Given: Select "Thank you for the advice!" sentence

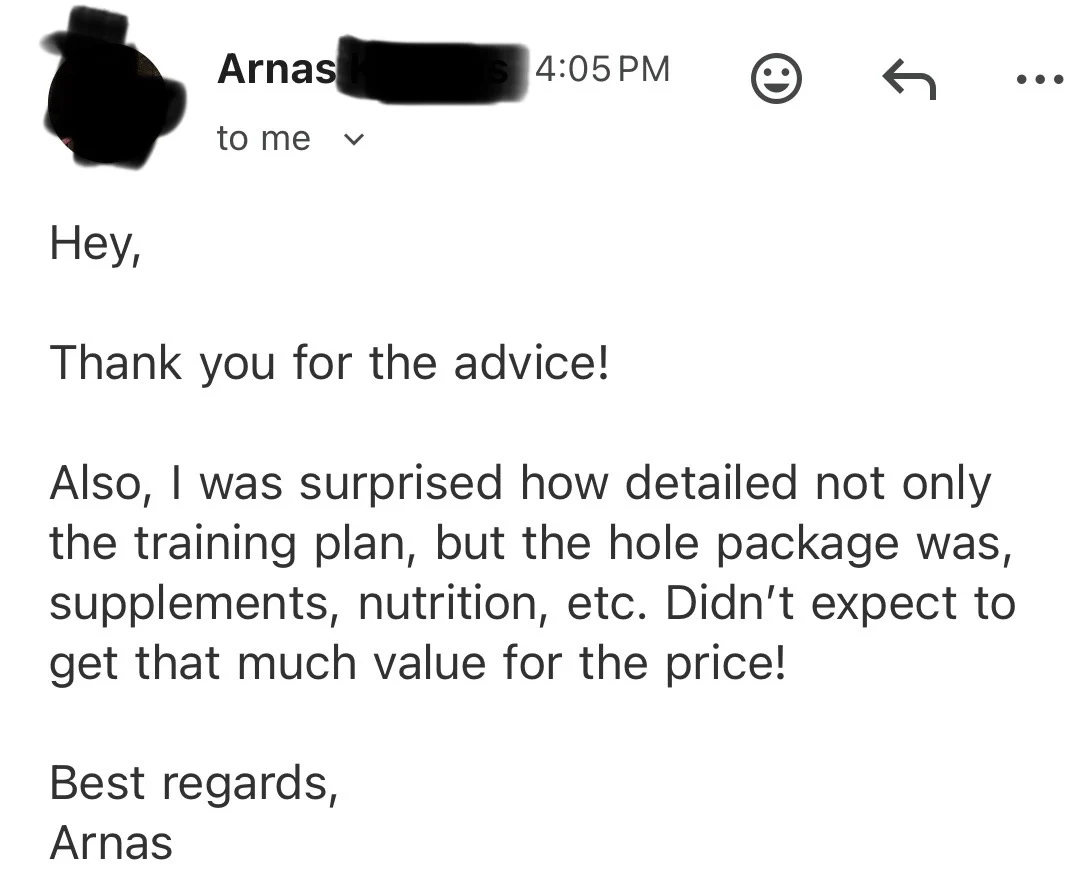Looking at the screenshot, I should click(x=330, y=363).
